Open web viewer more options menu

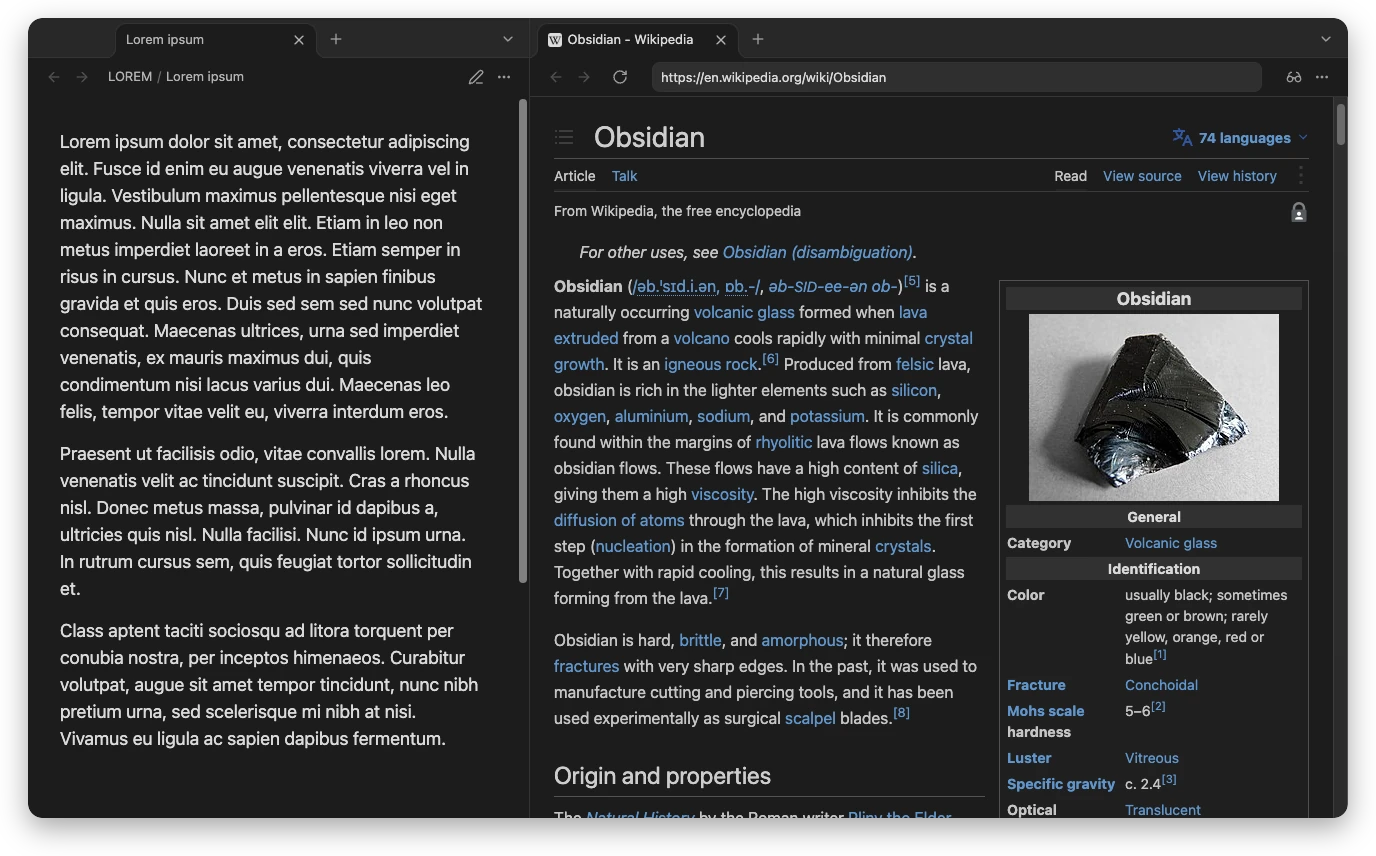click(1322, 77)
